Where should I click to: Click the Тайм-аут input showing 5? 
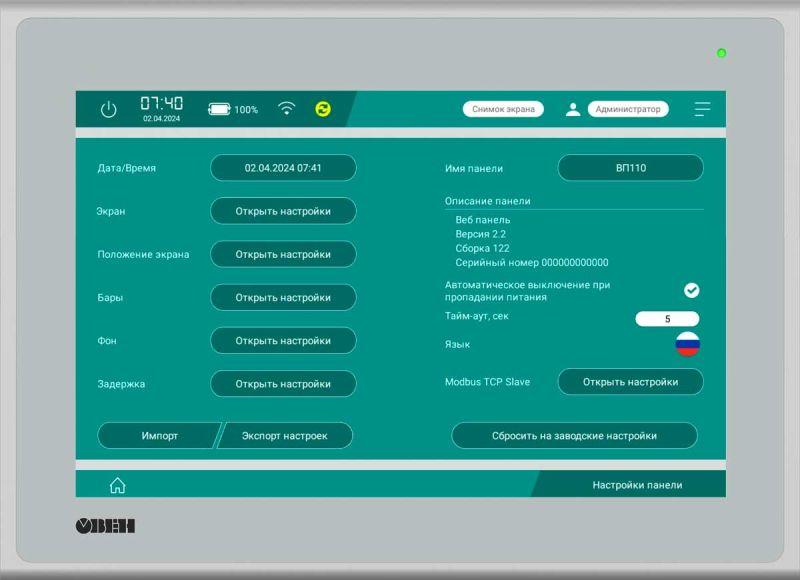point(668,317)
